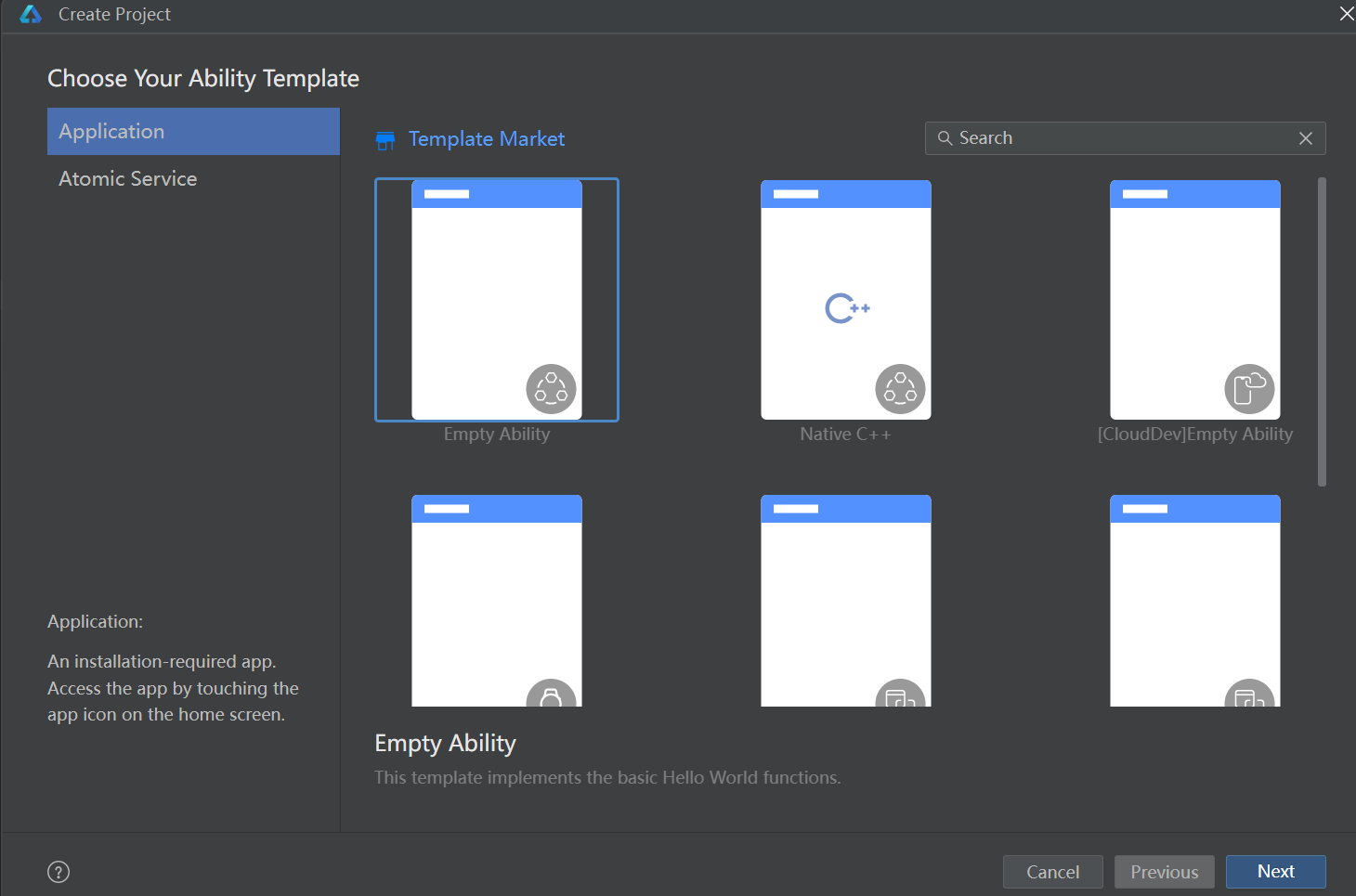Select the [CloudDev]Empty Ability template
Screen dimensions: 1356x896
coord(1194,300)
